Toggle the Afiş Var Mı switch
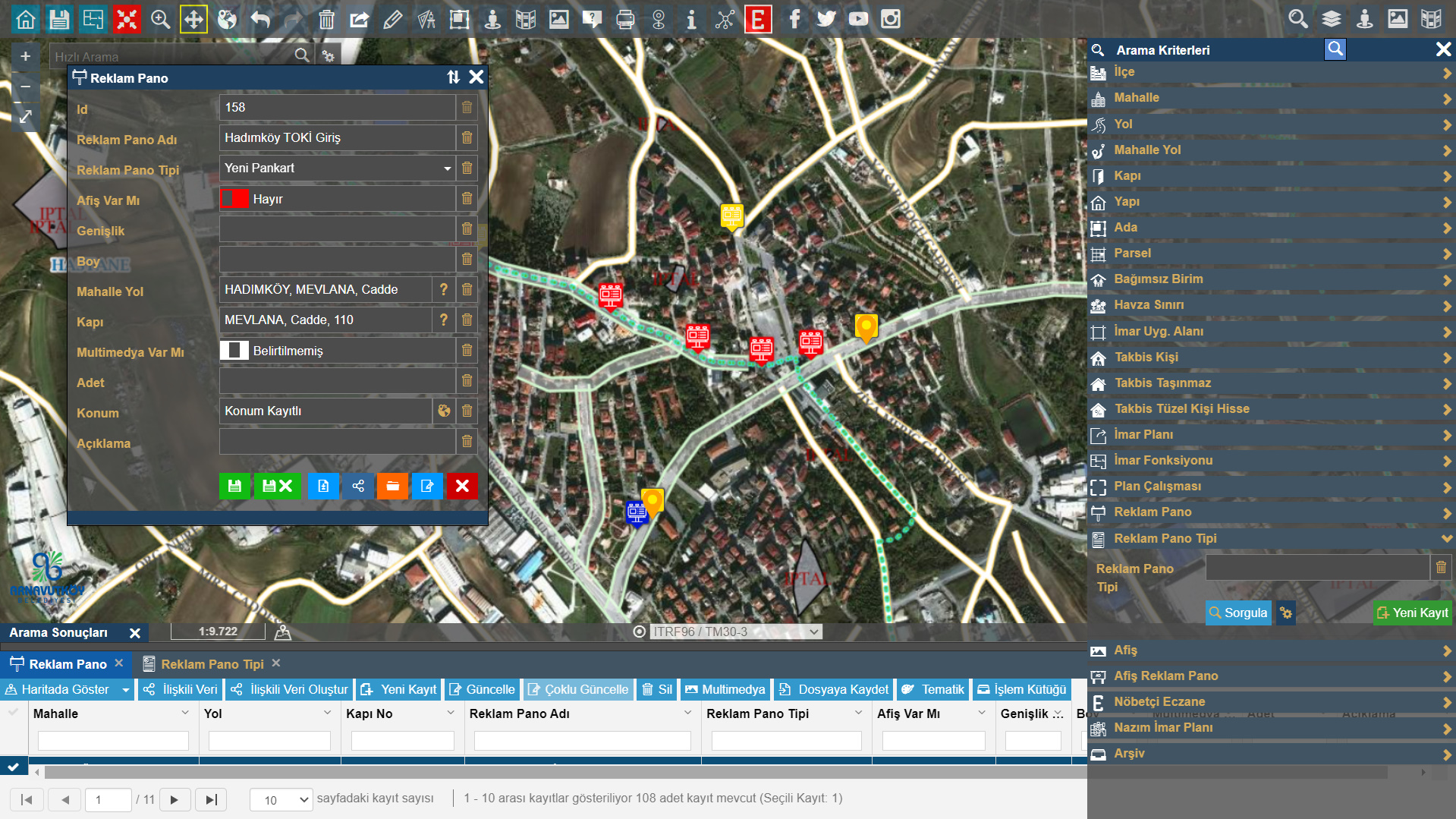1456x819 pixels. tap(234, 199)
